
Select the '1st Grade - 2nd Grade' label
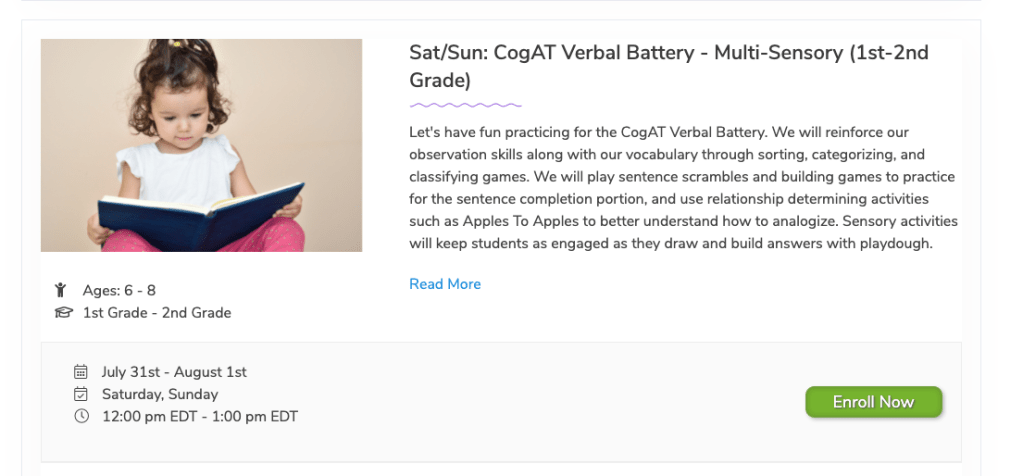[x=157, y=313]
